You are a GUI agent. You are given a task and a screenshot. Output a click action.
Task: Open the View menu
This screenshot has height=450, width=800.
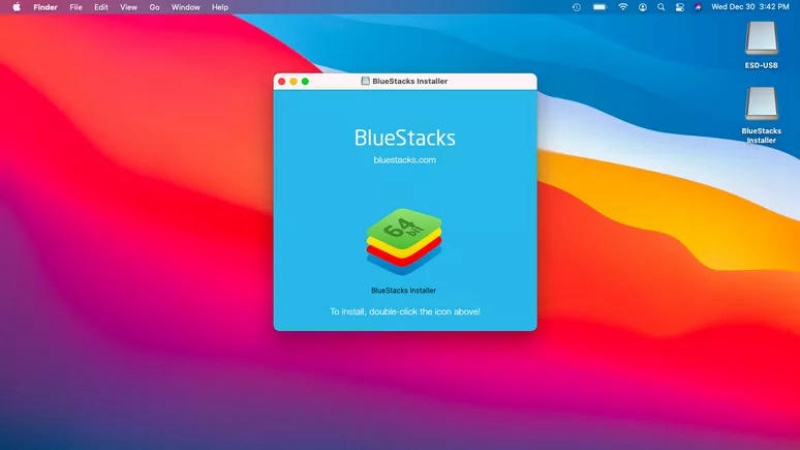129,7
